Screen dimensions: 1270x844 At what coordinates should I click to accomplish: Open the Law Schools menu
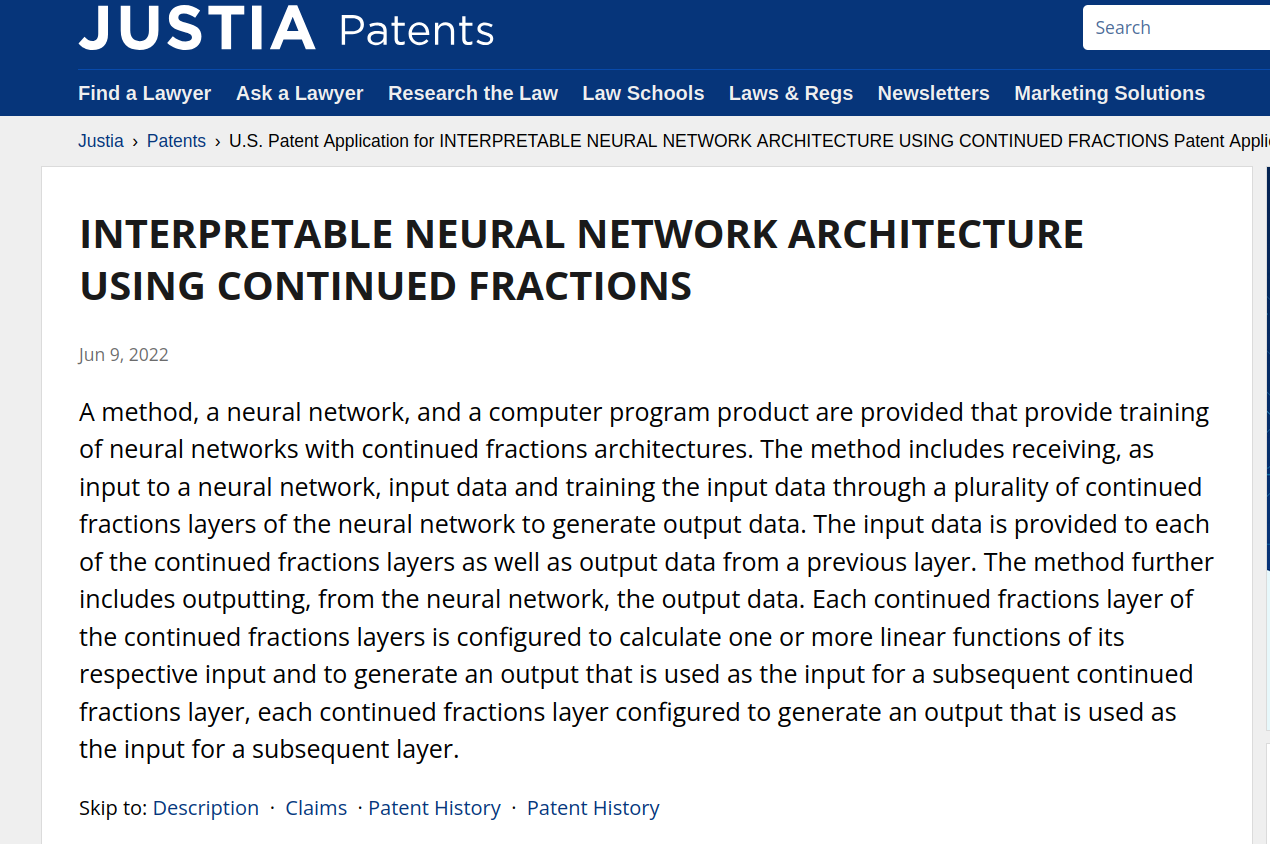click(x=643, y=93)
